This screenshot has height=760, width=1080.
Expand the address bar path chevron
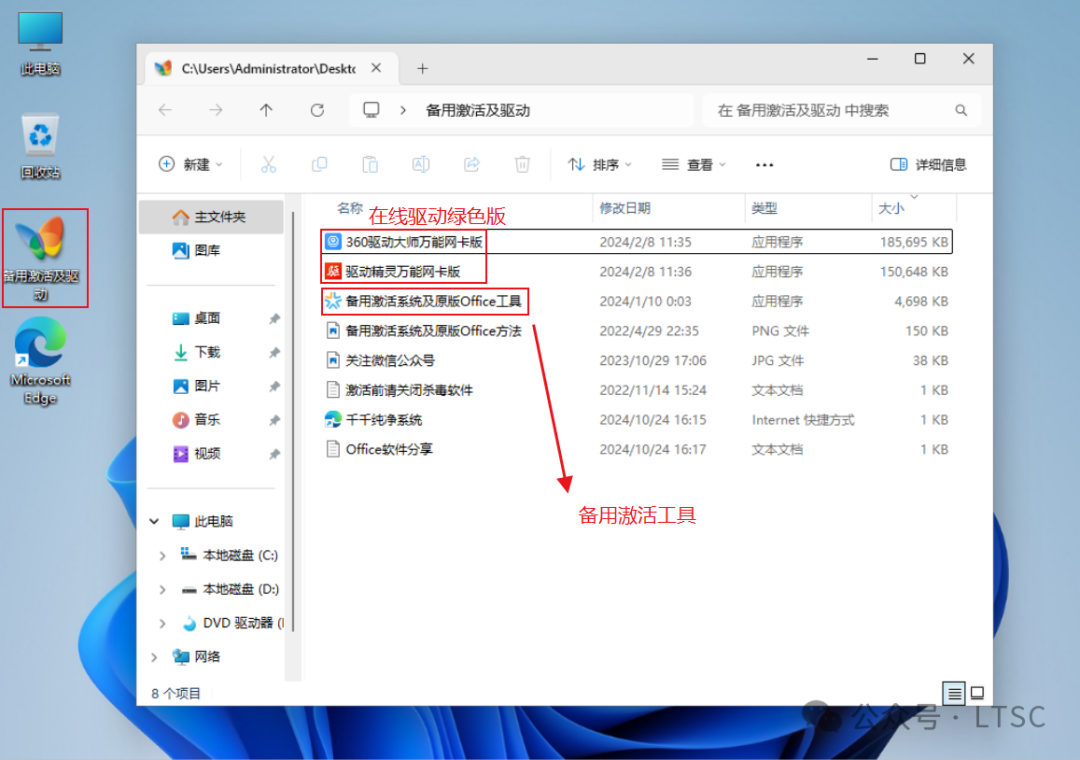tap(403, 110)
